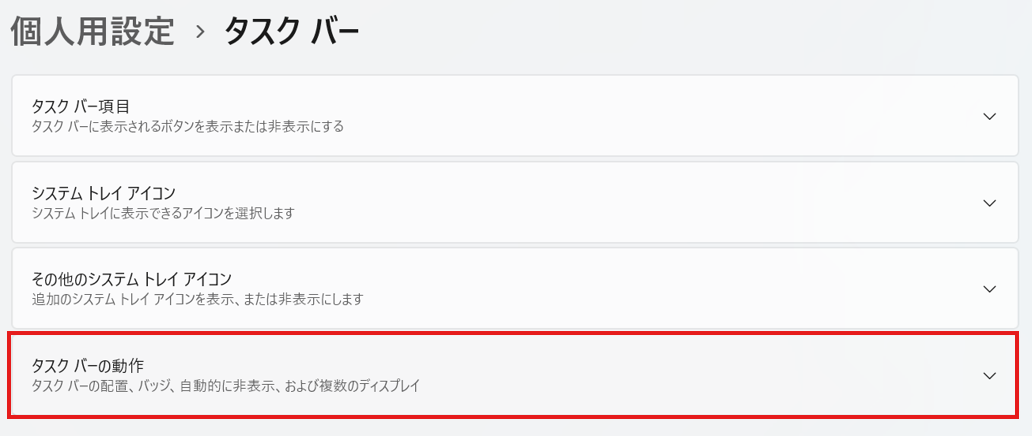Click blank middle of その他のシステム トレイ アイコン card
The width and height of the screenshot is (1032, 436).
tap(650, 289)
